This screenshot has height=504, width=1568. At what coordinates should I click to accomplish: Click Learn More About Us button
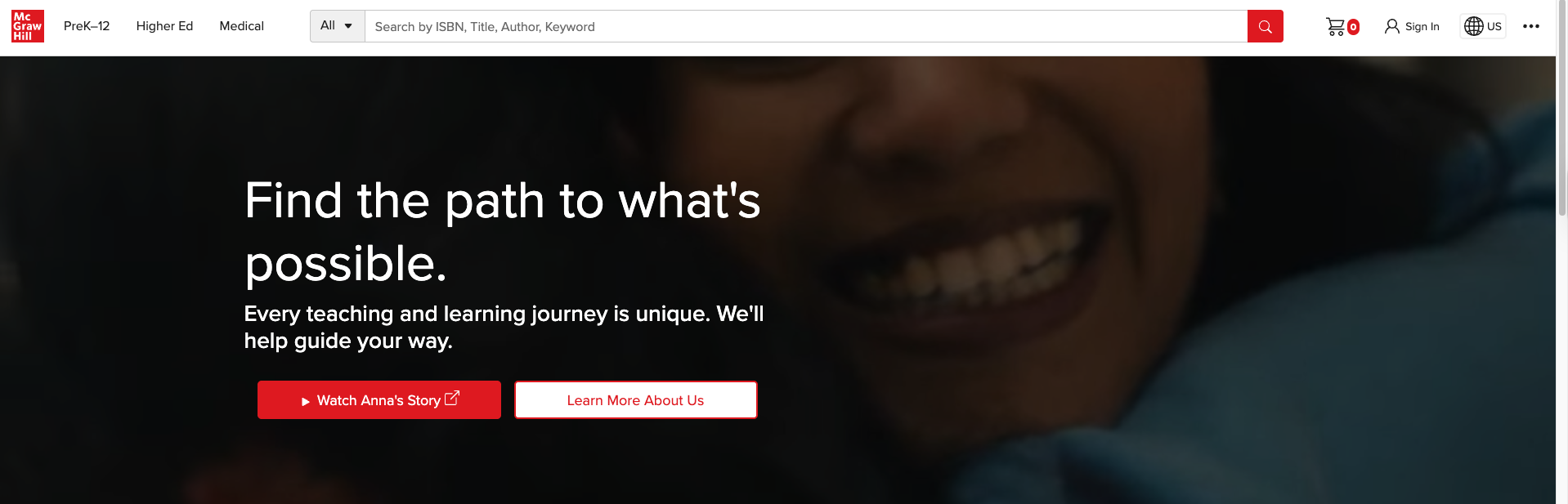[x=636, y=400]
